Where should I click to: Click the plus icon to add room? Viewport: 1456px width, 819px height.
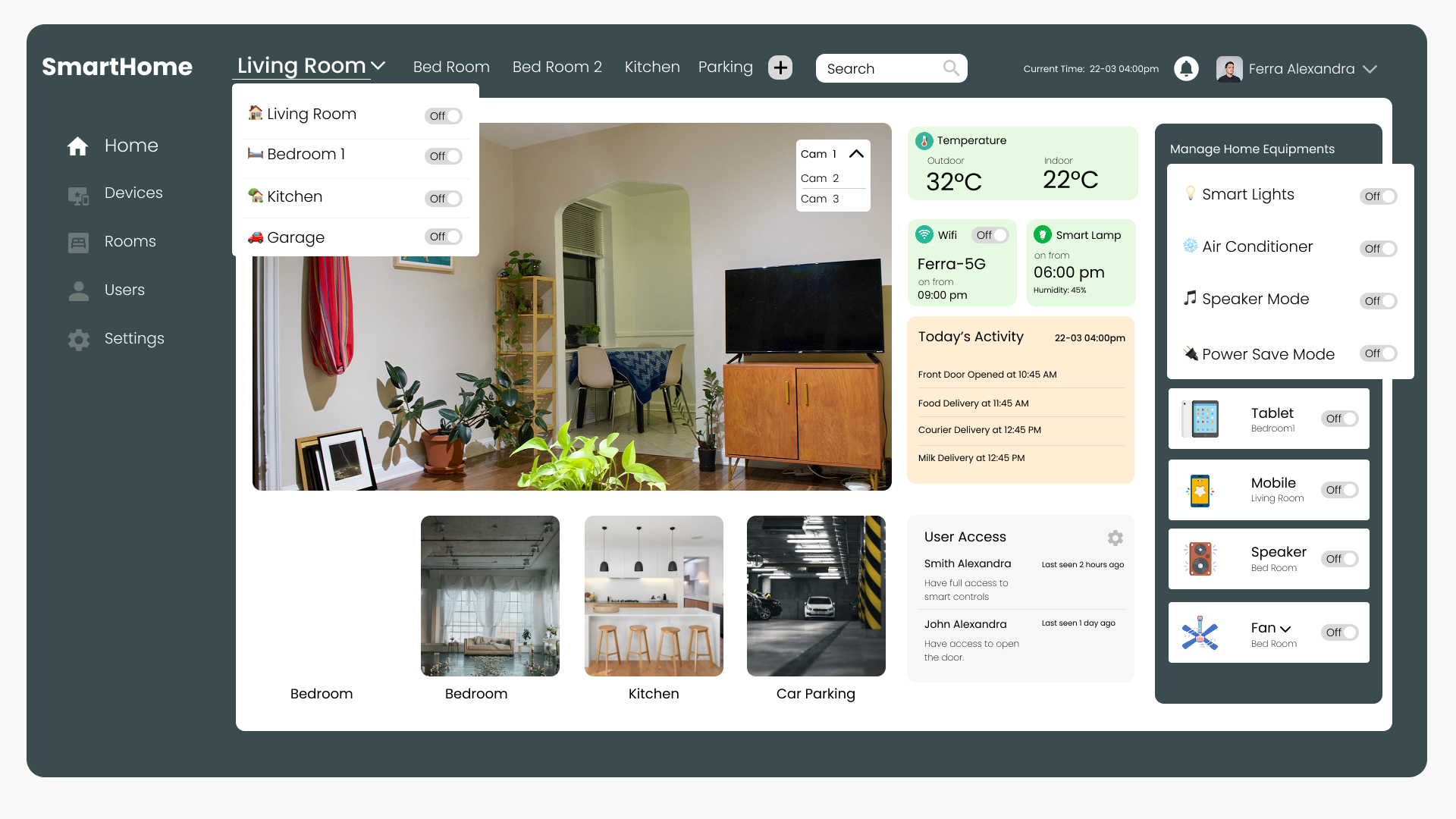pos(780,67)
